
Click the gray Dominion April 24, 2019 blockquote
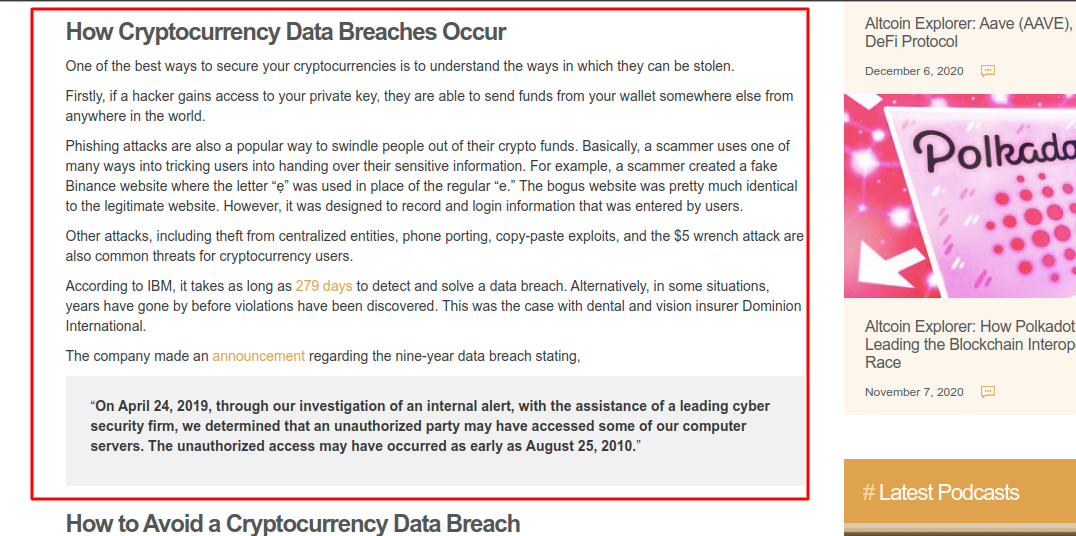[435, 430]
